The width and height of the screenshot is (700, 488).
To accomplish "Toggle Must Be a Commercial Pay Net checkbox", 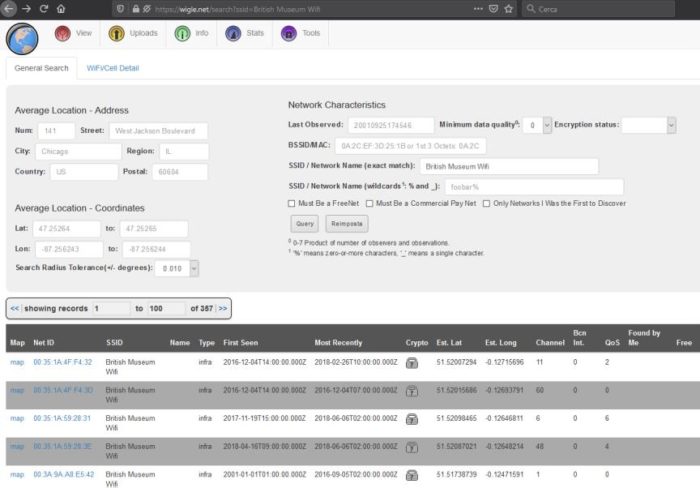I will (x=369, y=204).
